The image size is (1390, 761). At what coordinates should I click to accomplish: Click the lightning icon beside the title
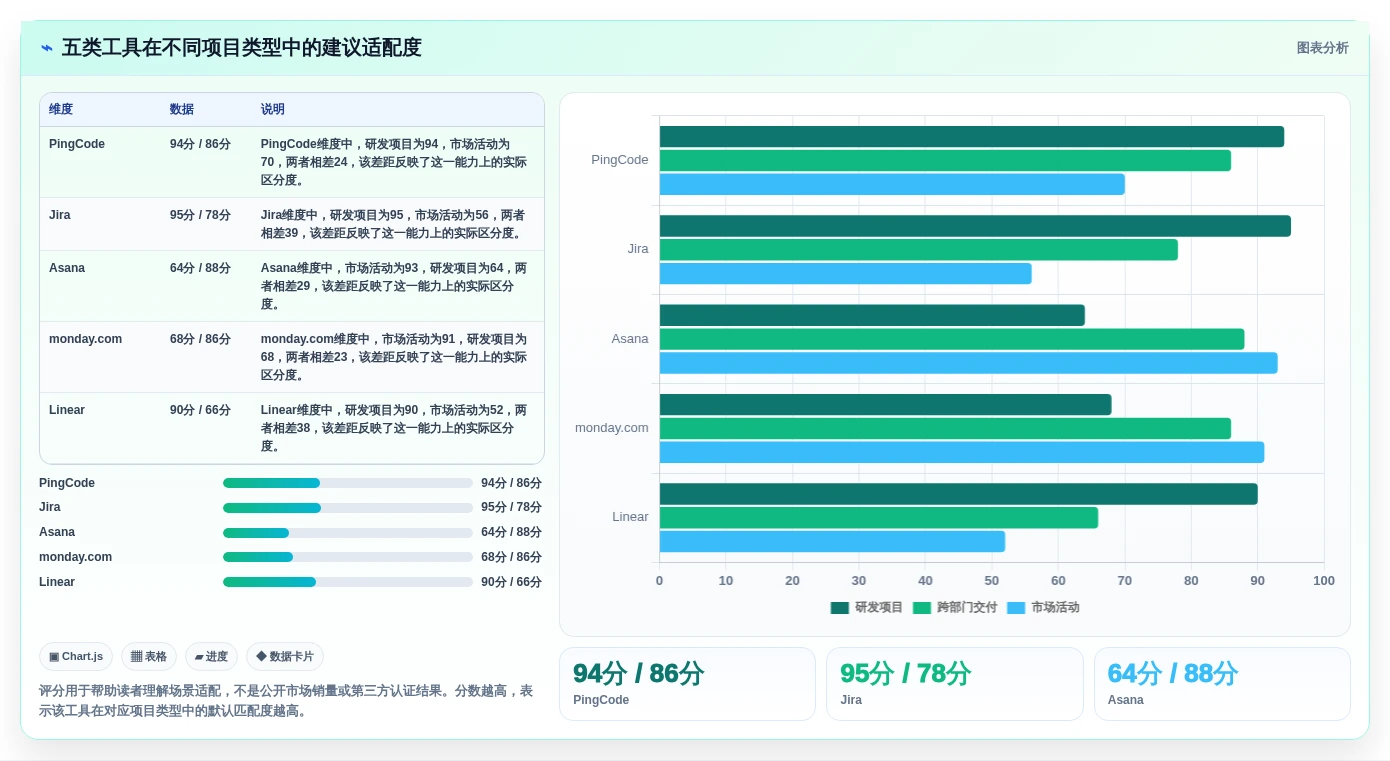[x=47, y=48]
